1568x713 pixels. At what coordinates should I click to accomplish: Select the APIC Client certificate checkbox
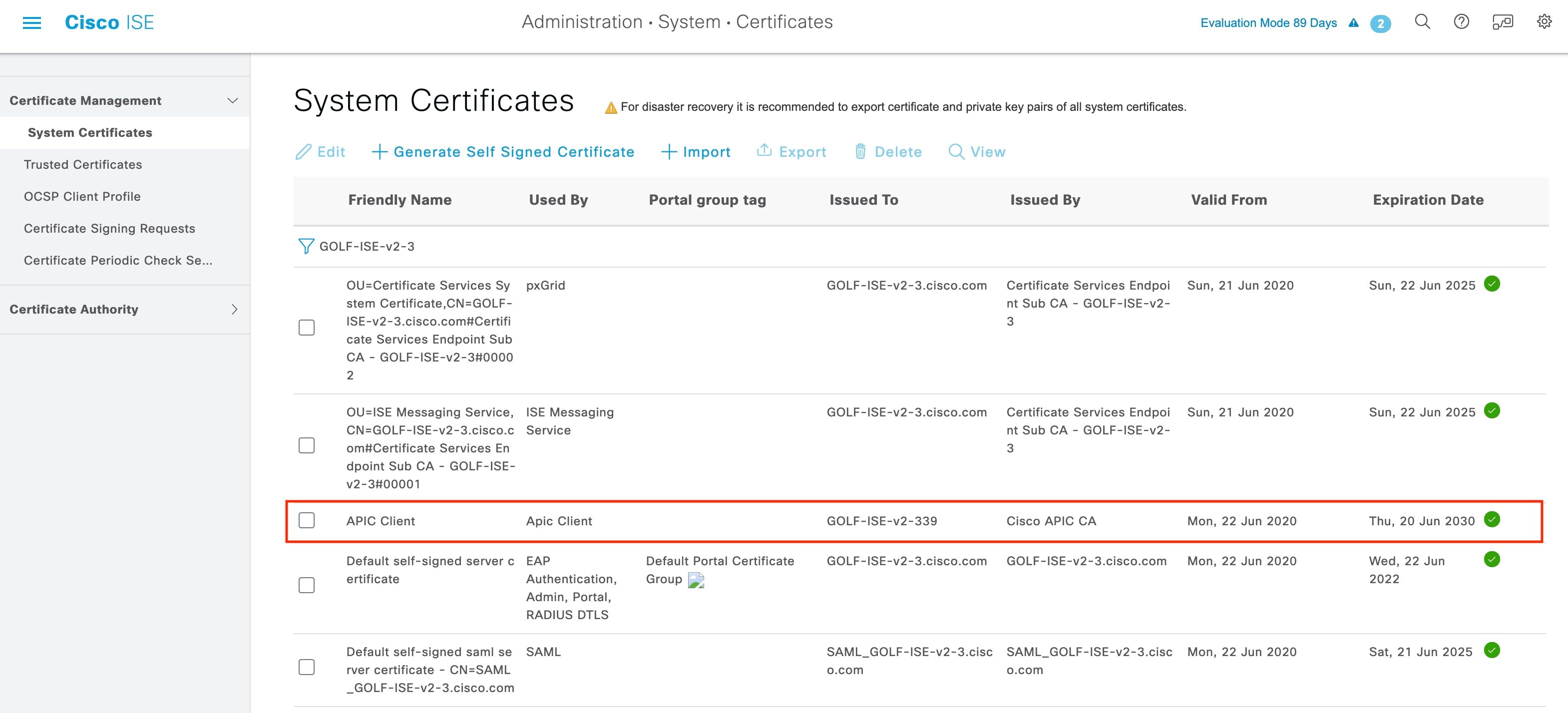pos(307,519)
